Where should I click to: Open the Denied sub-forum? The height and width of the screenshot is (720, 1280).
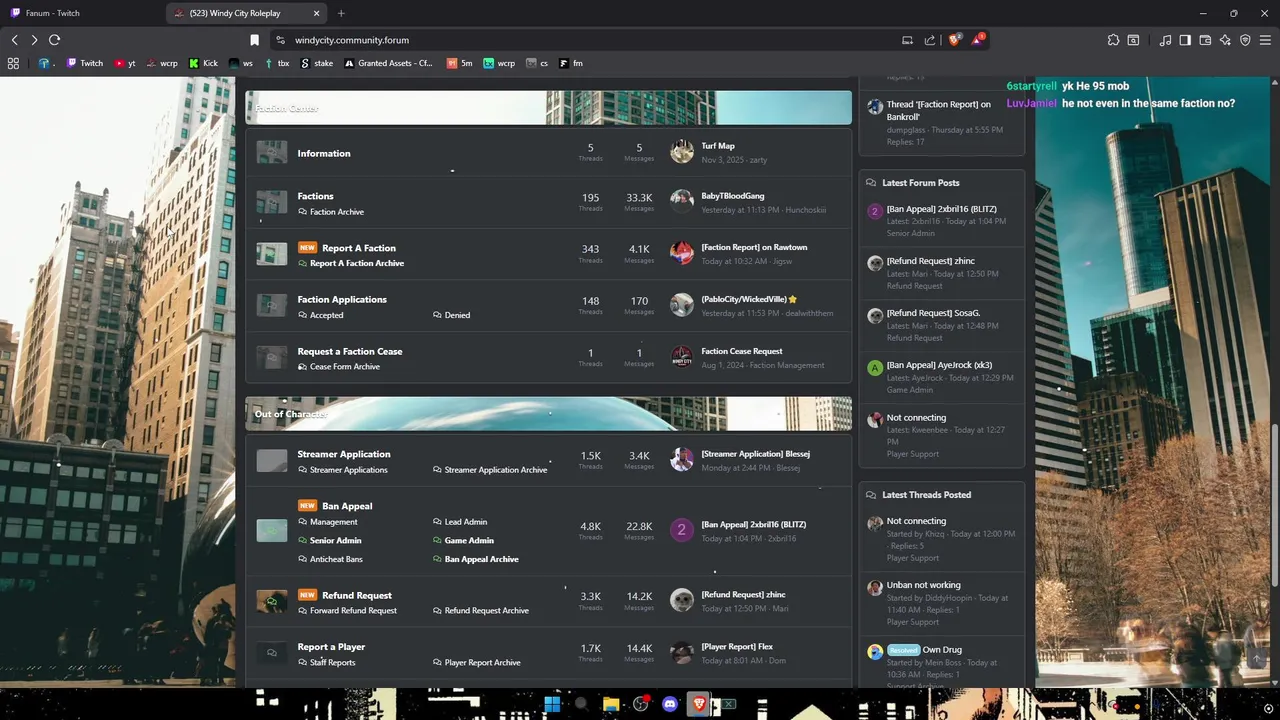tap(457, 315)
